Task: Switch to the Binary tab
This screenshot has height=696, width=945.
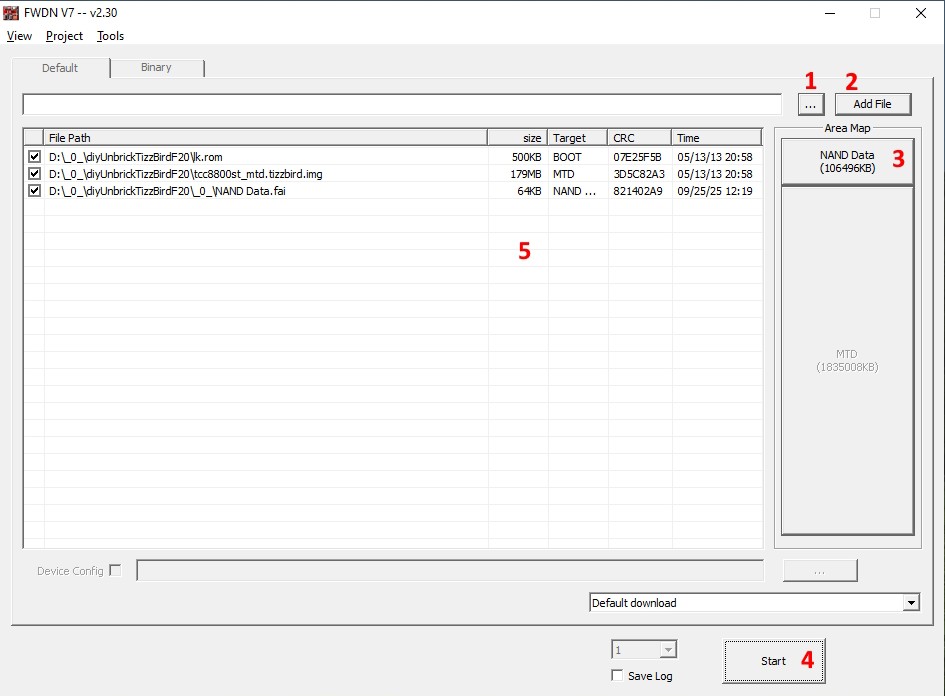Action: click(156, 68)
